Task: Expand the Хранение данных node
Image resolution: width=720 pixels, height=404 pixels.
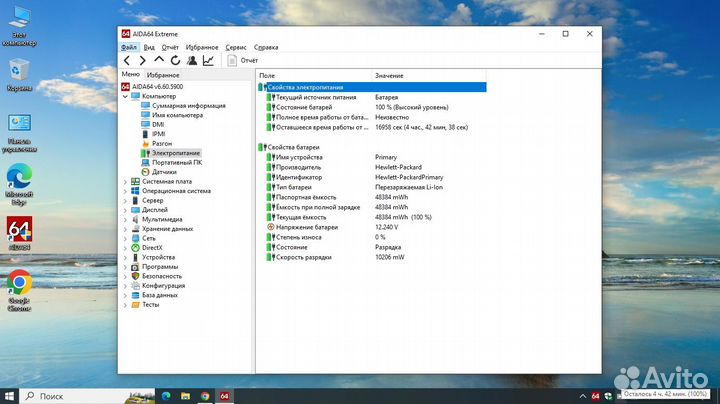Action: (x=125, y=229)
